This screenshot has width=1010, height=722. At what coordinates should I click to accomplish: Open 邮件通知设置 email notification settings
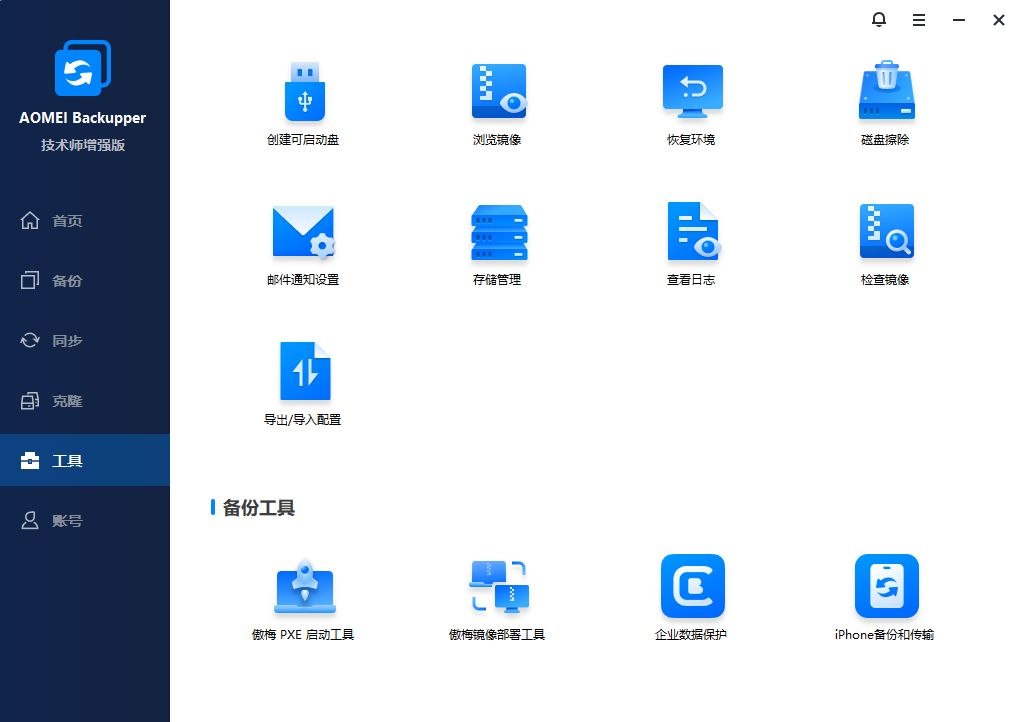click(303, 240)
